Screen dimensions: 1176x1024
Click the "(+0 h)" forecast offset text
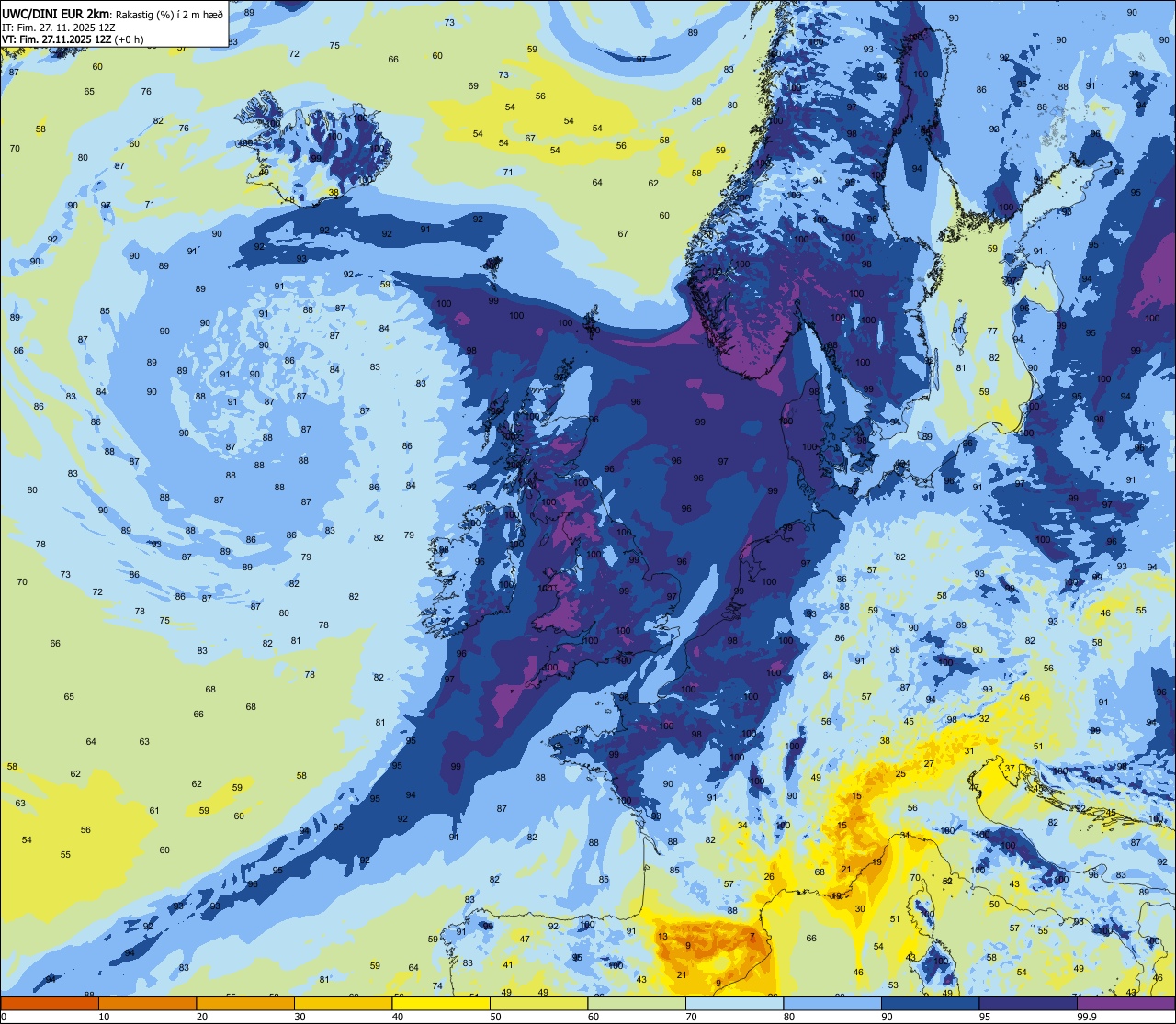(127, 39)
